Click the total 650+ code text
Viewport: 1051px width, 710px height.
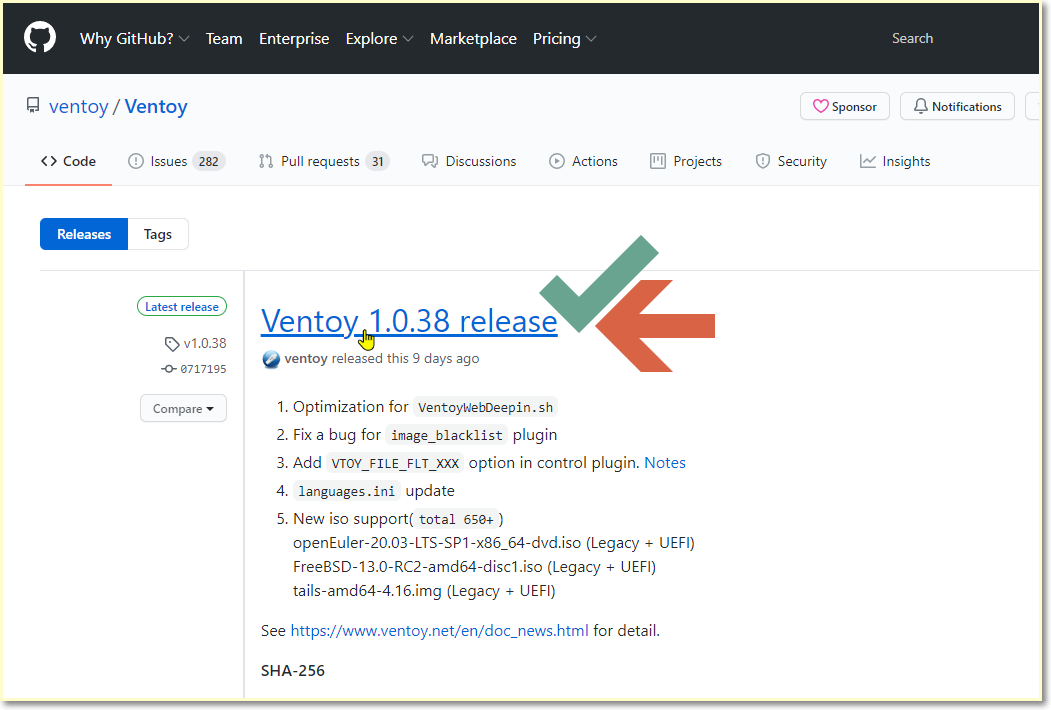click(x=456, y=520)
